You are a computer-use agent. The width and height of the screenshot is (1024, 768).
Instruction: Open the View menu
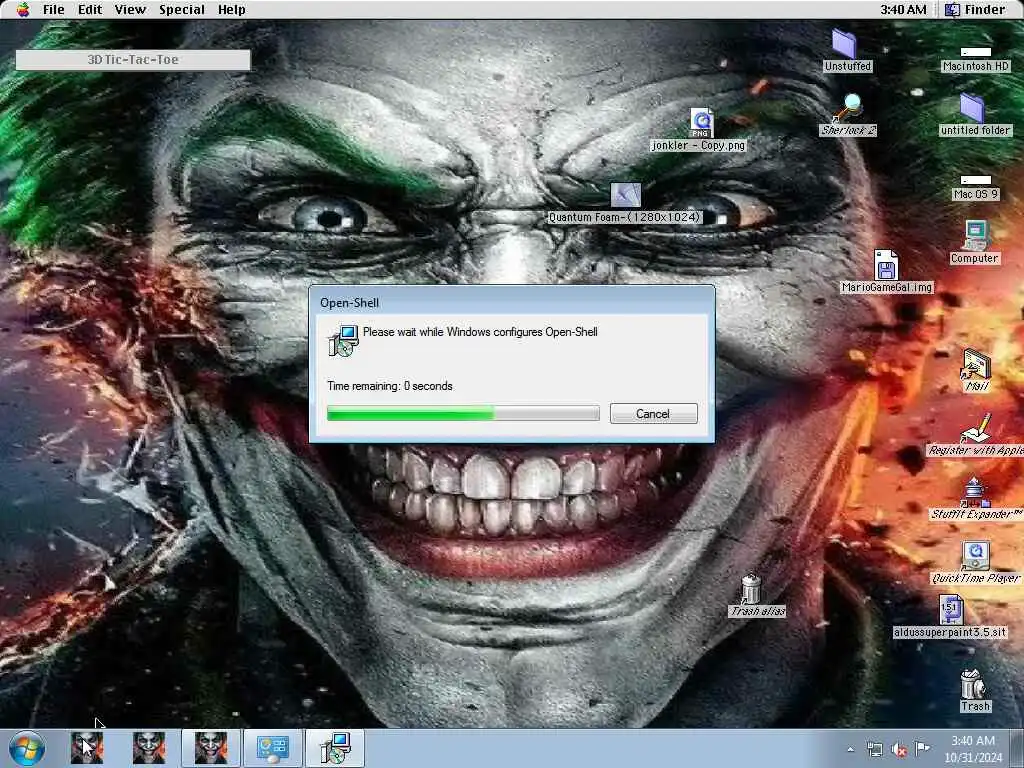pyautogui.click(x=130, y=9)
